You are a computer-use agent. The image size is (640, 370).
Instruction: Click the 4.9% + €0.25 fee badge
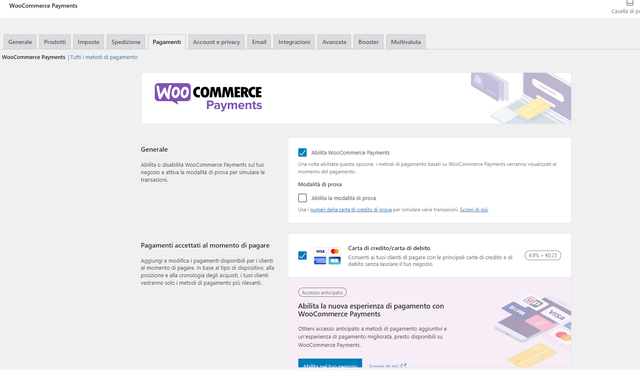pyautogui.click(x=542, y=255)
